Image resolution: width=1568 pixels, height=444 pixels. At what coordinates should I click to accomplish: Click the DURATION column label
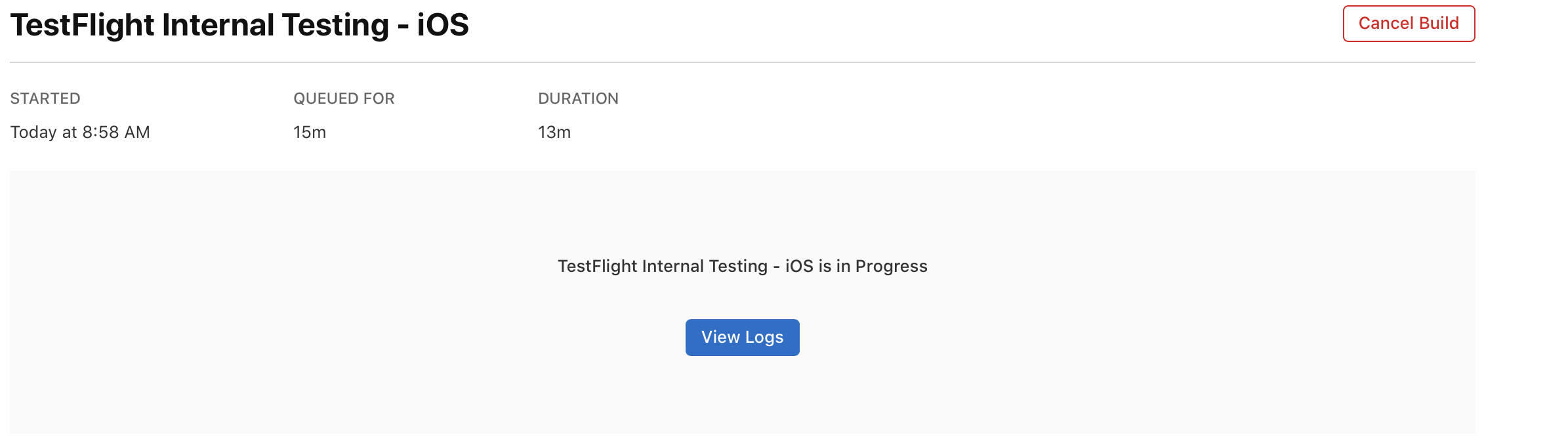[x=578, y=99]
